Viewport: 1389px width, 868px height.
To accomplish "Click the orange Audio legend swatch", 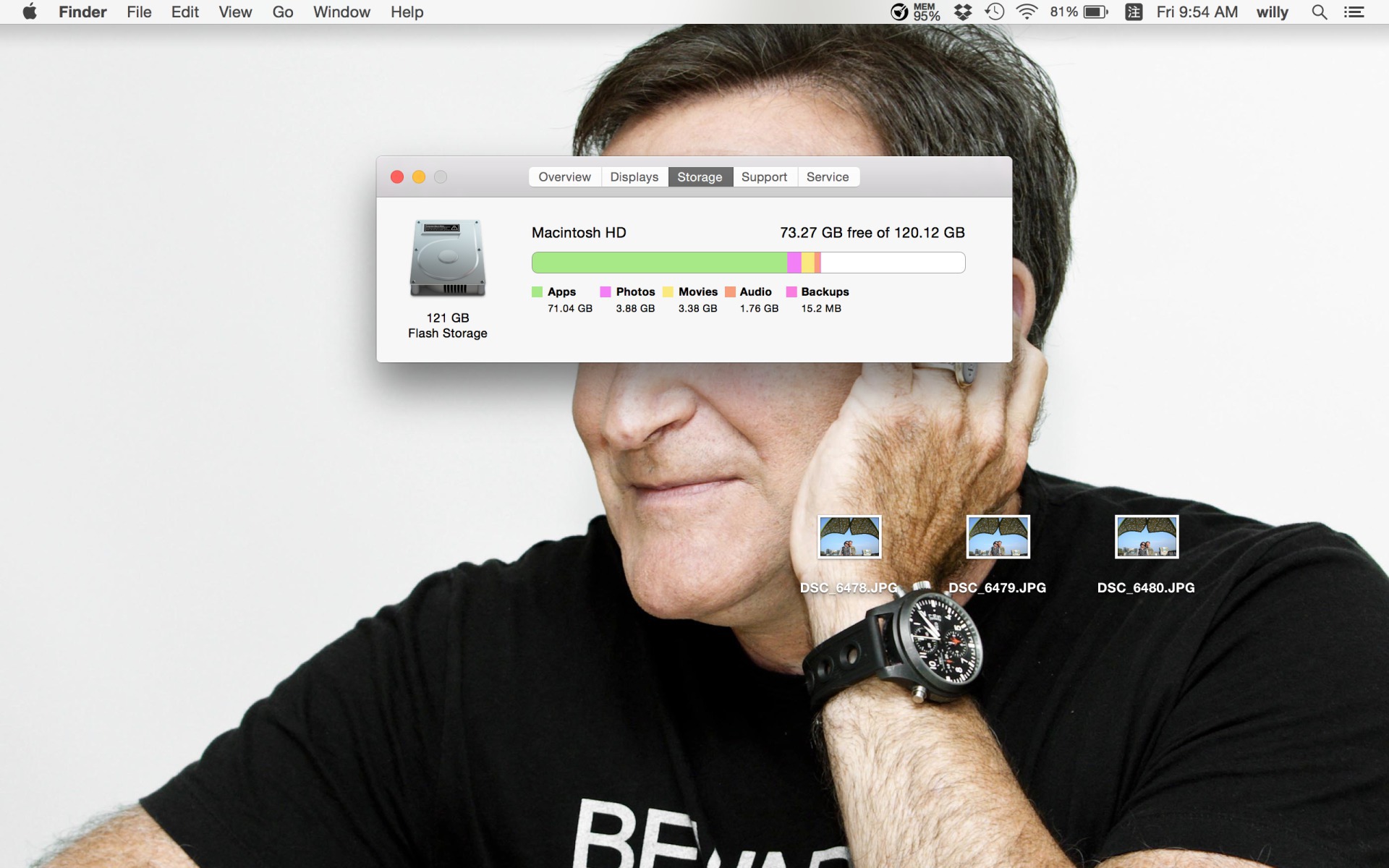I will tap(730, 292).
